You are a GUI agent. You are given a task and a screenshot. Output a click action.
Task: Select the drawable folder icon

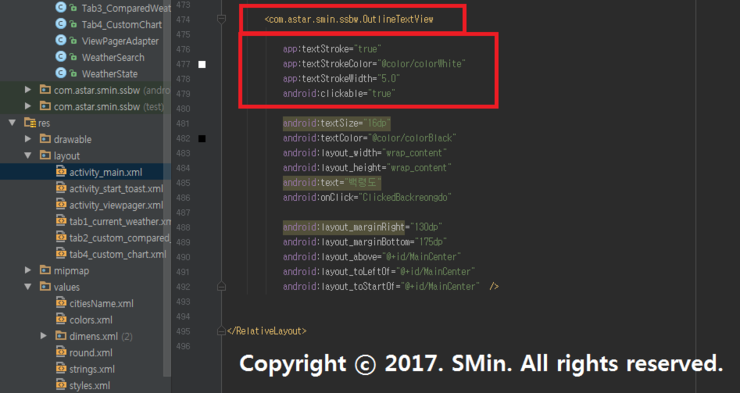[x=45, y=139]
